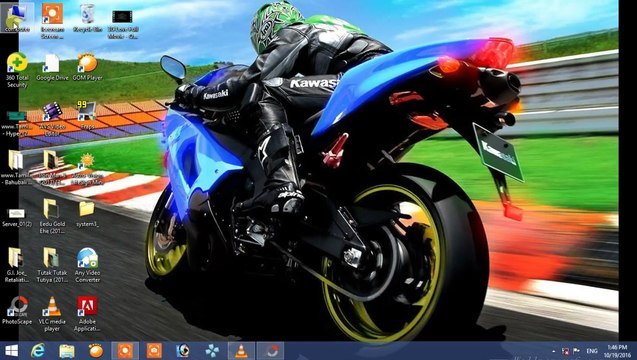Open the Action Center flag icon
Viewport: 637px width, 360px height.
[576, 351]
